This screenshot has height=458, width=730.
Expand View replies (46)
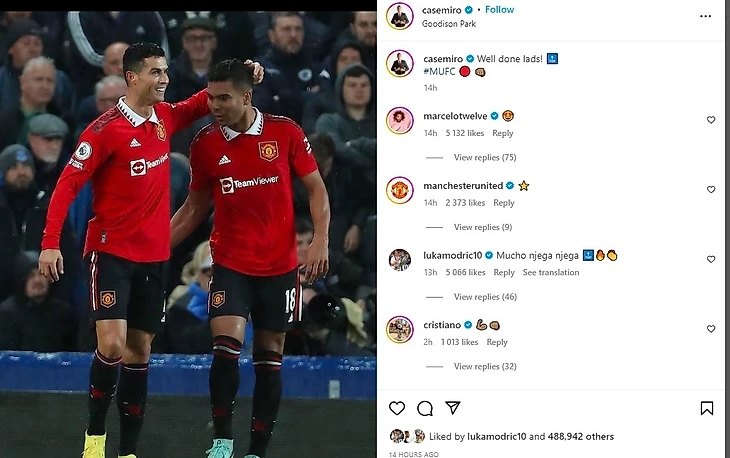[x=485, y=296]
